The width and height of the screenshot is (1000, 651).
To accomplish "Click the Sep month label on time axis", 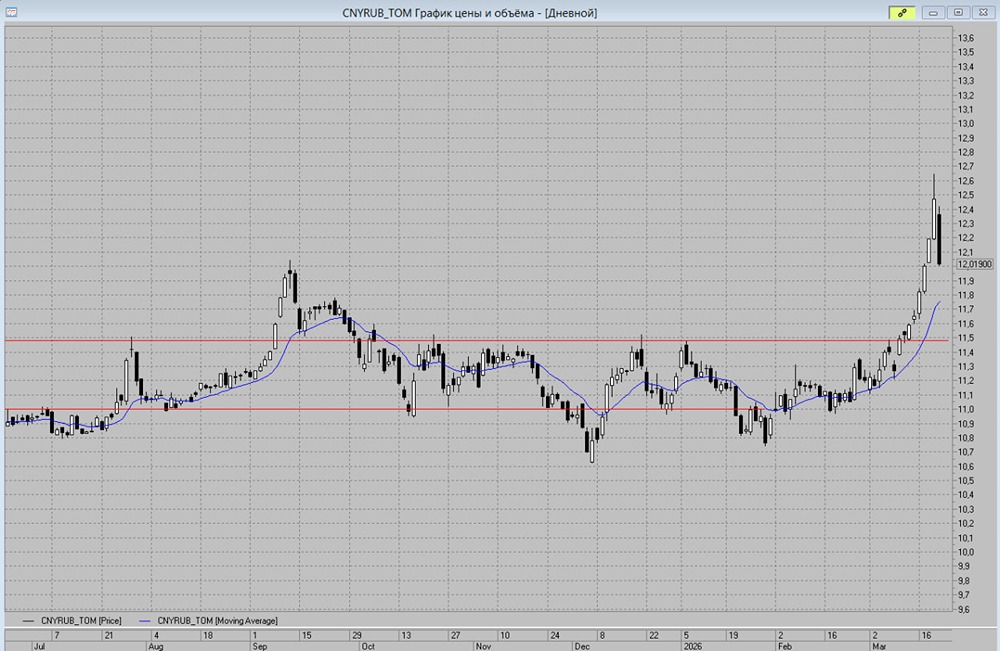I will click(258, 646).
